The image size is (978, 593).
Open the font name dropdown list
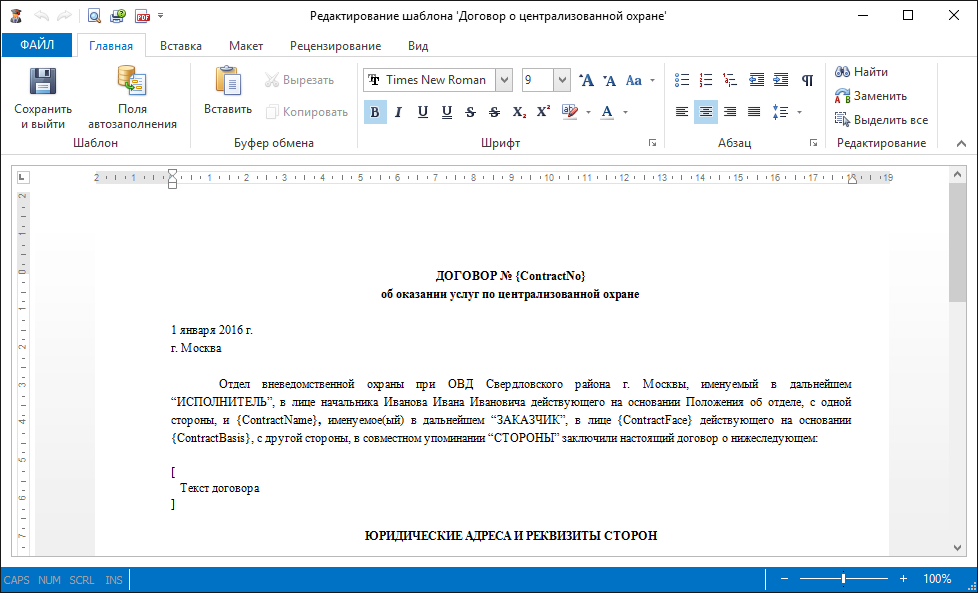pyautogui.click(x=505, y=80)
